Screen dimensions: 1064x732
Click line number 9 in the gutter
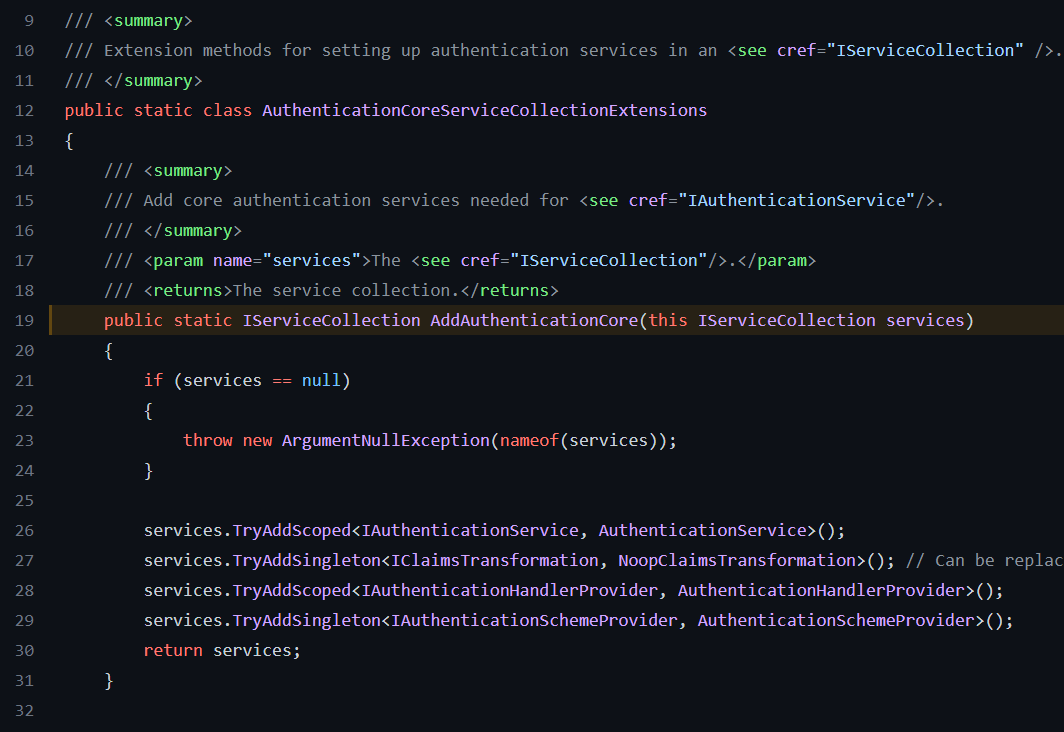point(28,21)
